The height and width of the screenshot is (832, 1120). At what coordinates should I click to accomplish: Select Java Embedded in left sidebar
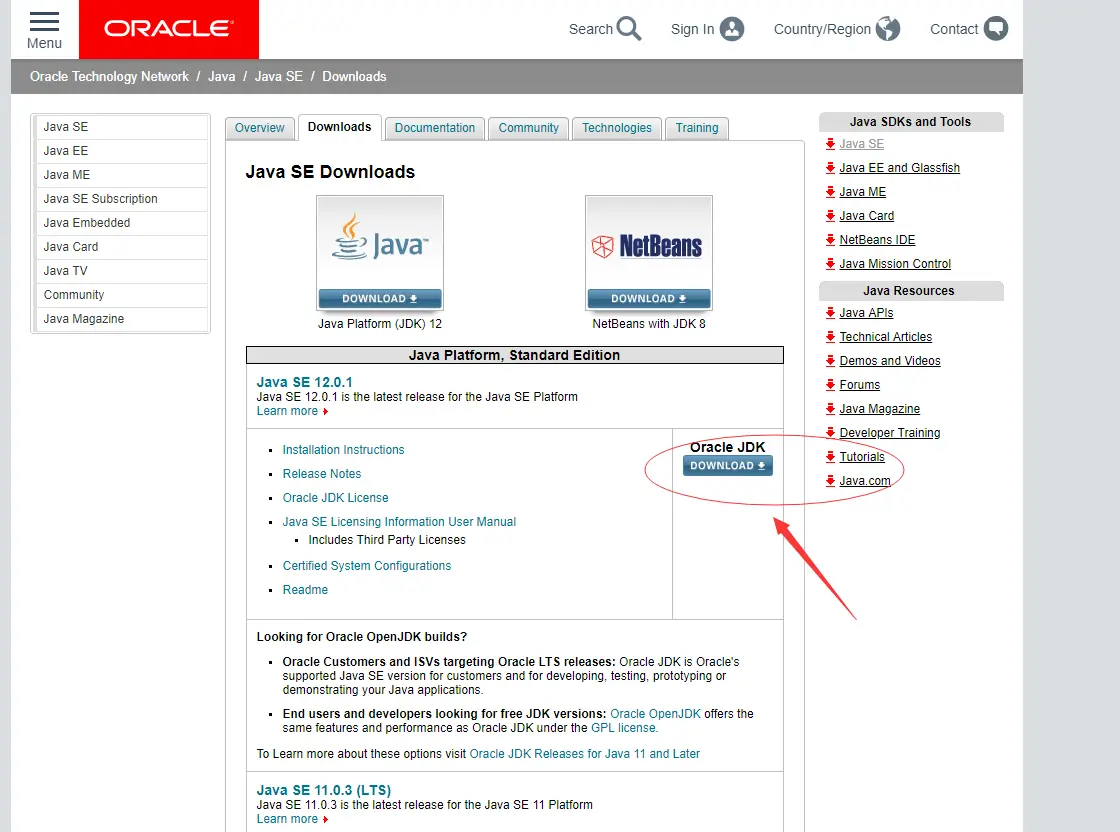[121, 223]
